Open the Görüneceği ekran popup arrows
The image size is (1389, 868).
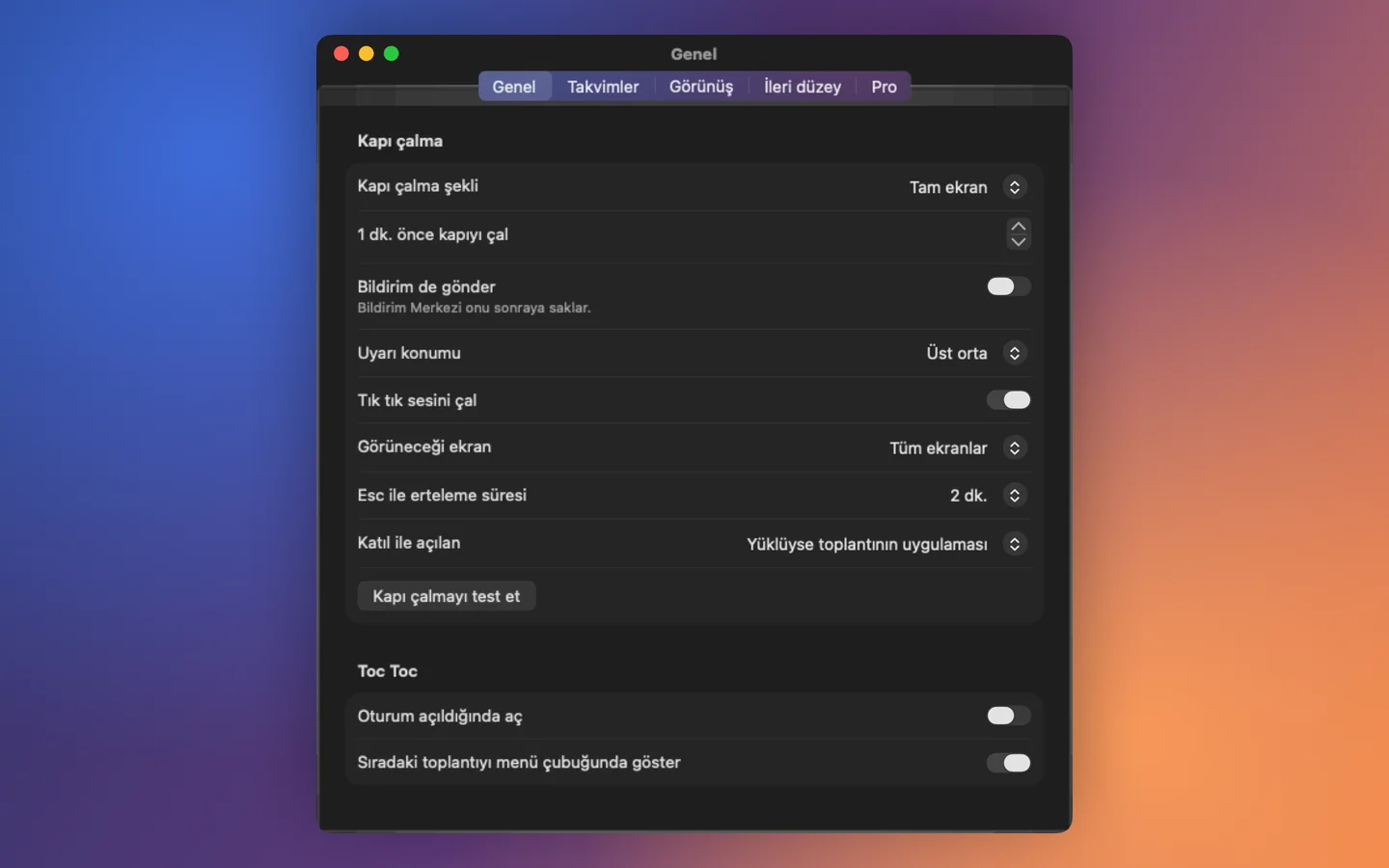click(x=1014, y=448)
